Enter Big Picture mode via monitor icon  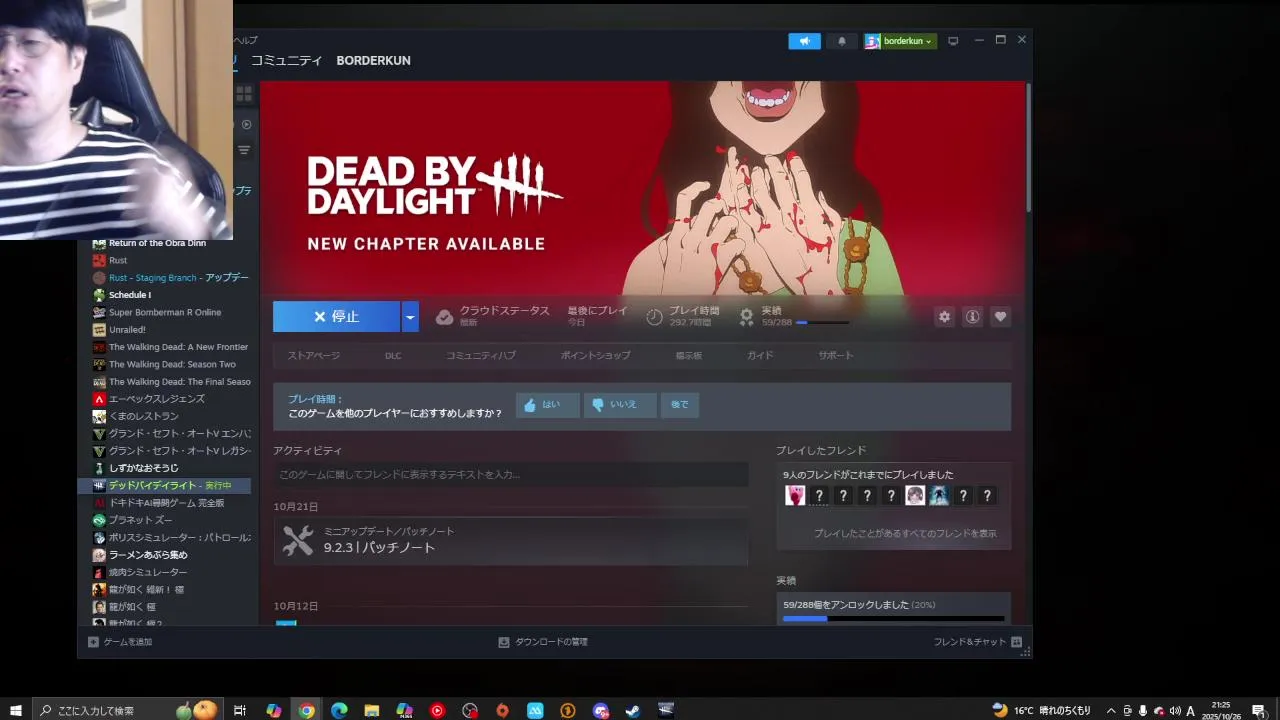pyautogui.click(x=953, y=41)
